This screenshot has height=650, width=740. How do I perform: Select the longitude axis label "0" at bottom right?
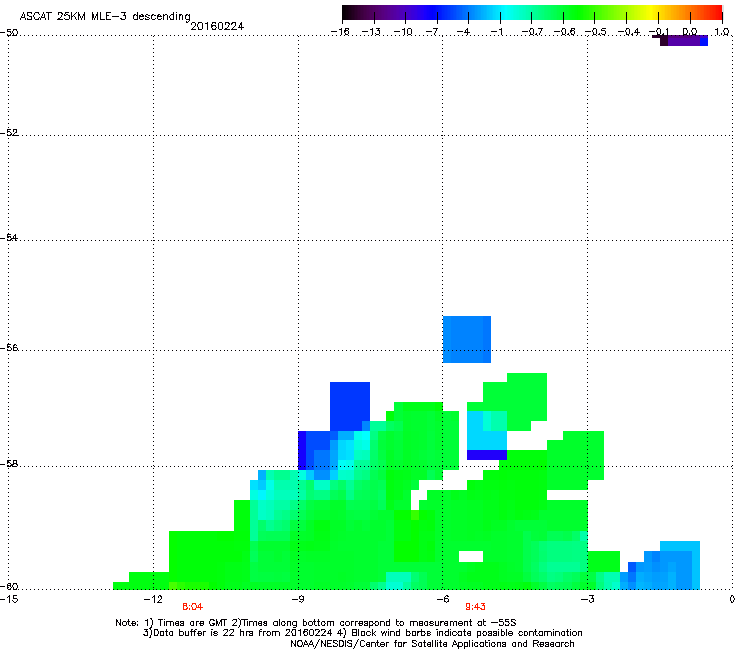coord(732,599)
